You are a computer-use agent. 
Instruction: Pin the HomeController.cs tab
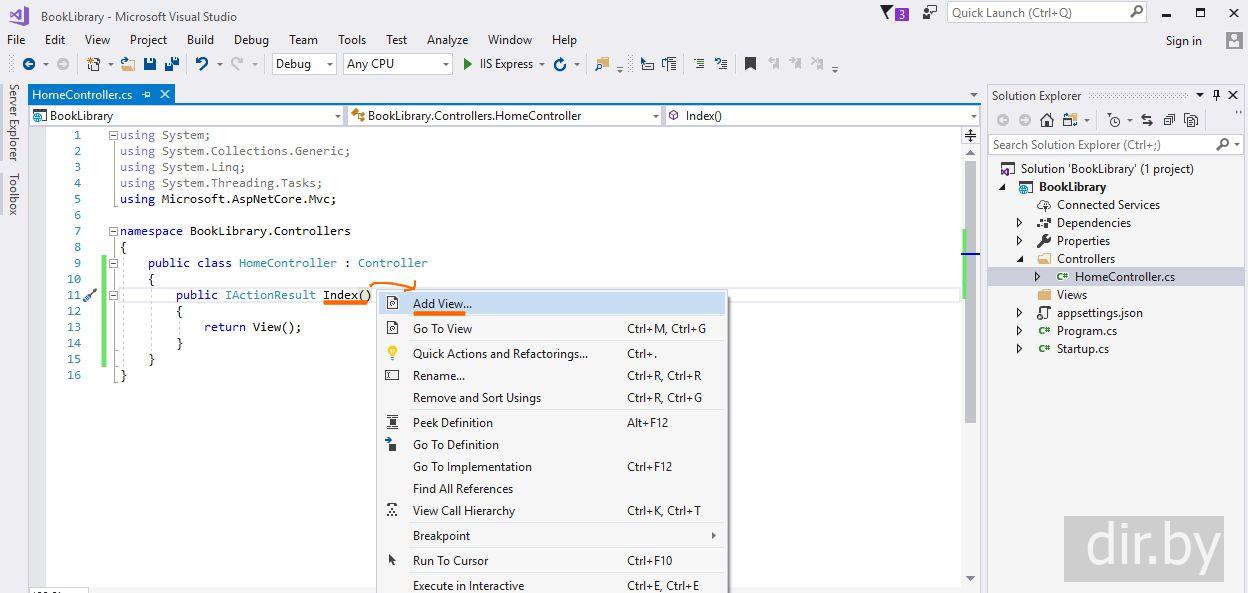point(147,94)
